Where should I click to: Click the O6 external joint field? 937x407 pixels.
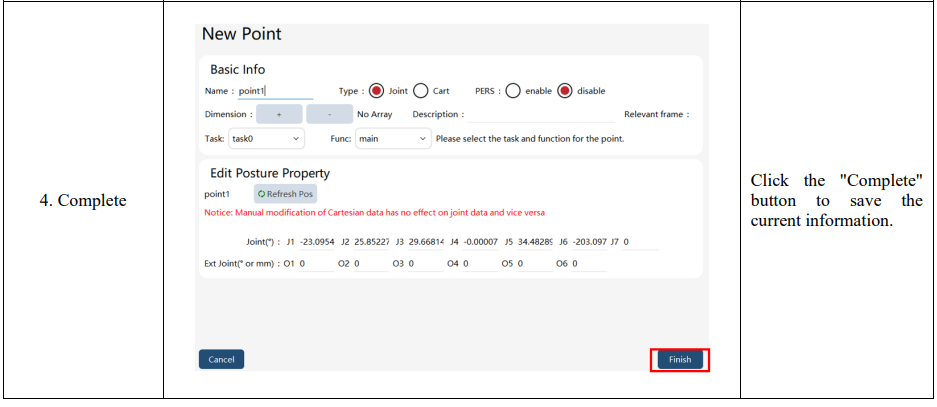coord(589,264)
